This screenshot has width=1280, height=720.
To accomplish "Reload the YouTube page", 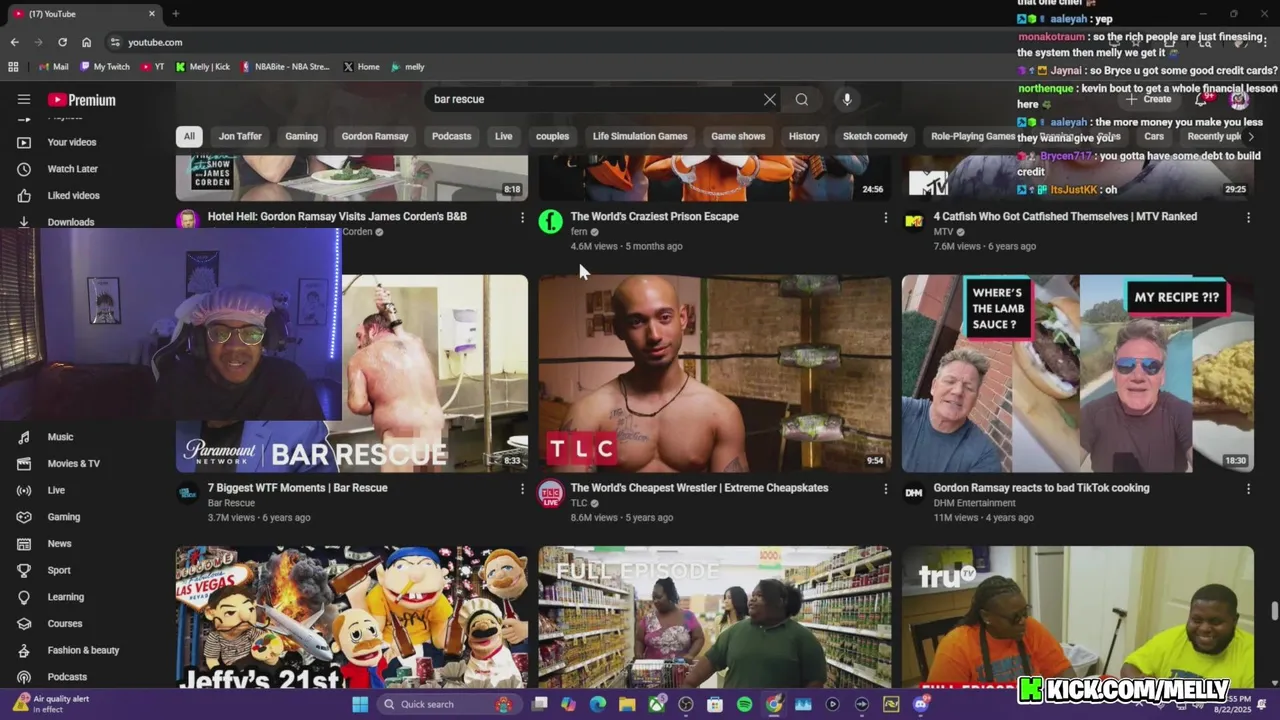I will [x=62, y=42].
